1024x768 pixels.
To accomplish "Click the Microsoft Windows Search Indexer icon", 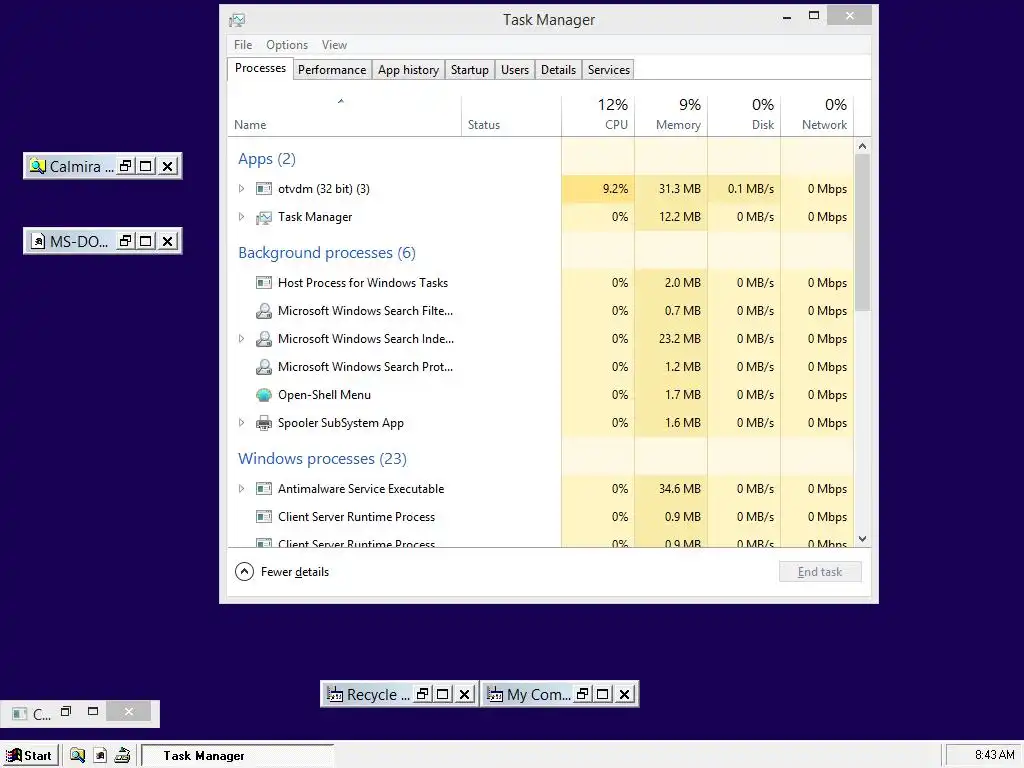I will pyautogui.click(x=264, y=339).
